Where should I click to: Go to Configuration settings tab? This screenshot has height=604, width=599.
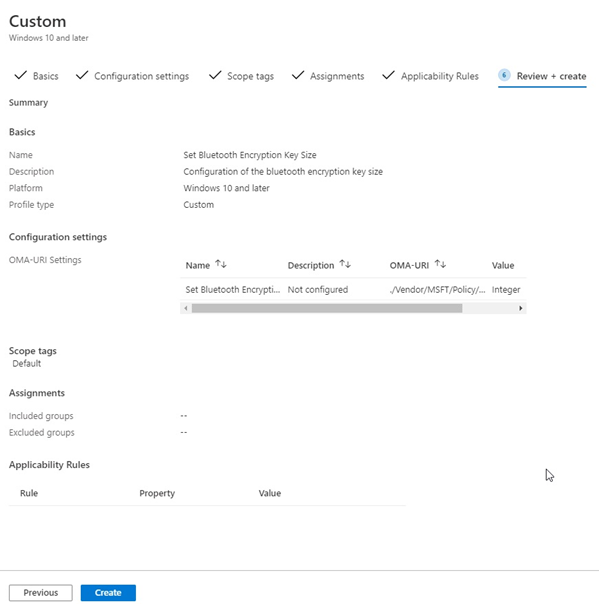click(x=141, y=76)
